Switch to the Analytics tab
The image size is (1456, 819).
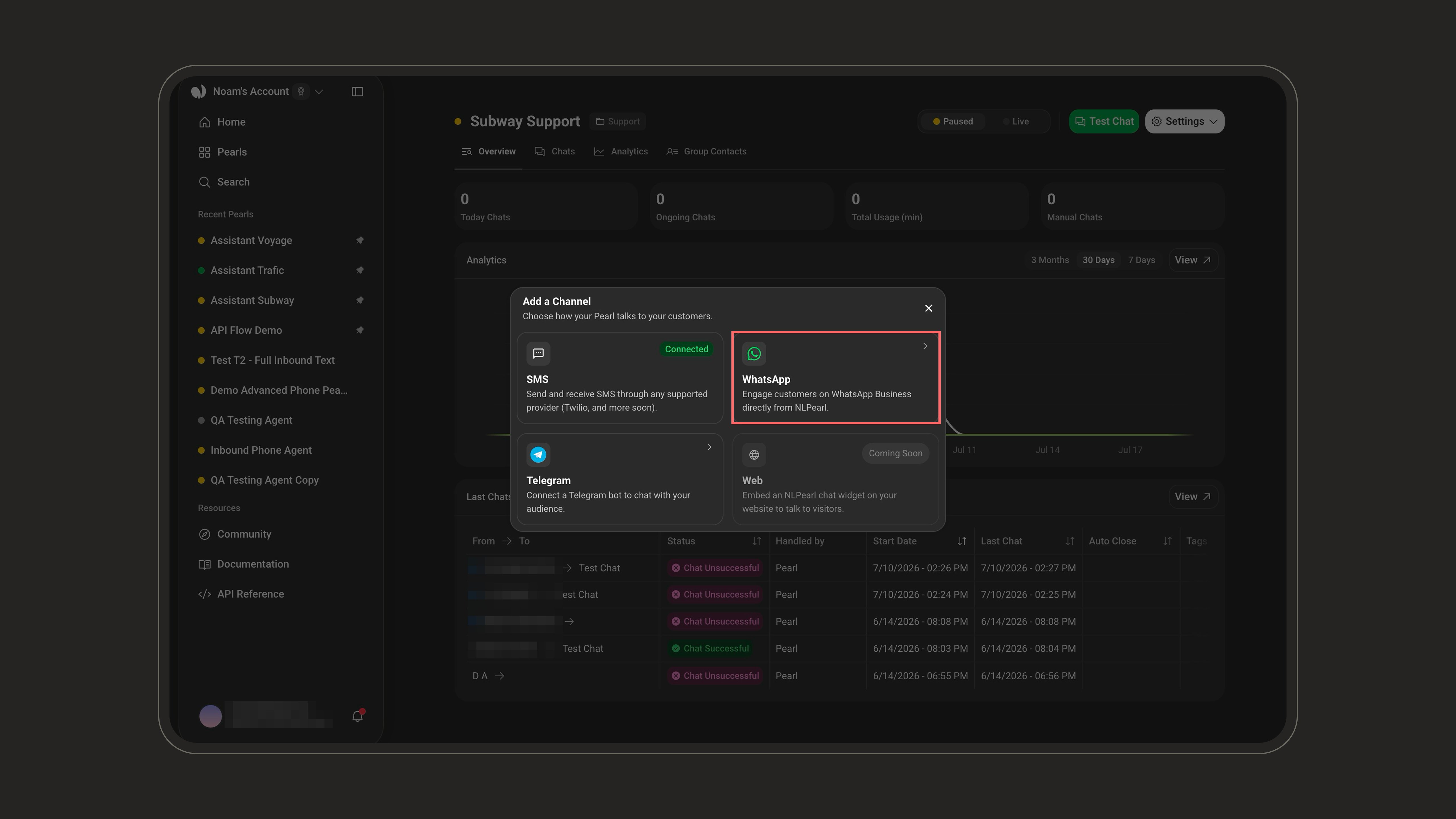pyautogui.click(x=621, y=152)
